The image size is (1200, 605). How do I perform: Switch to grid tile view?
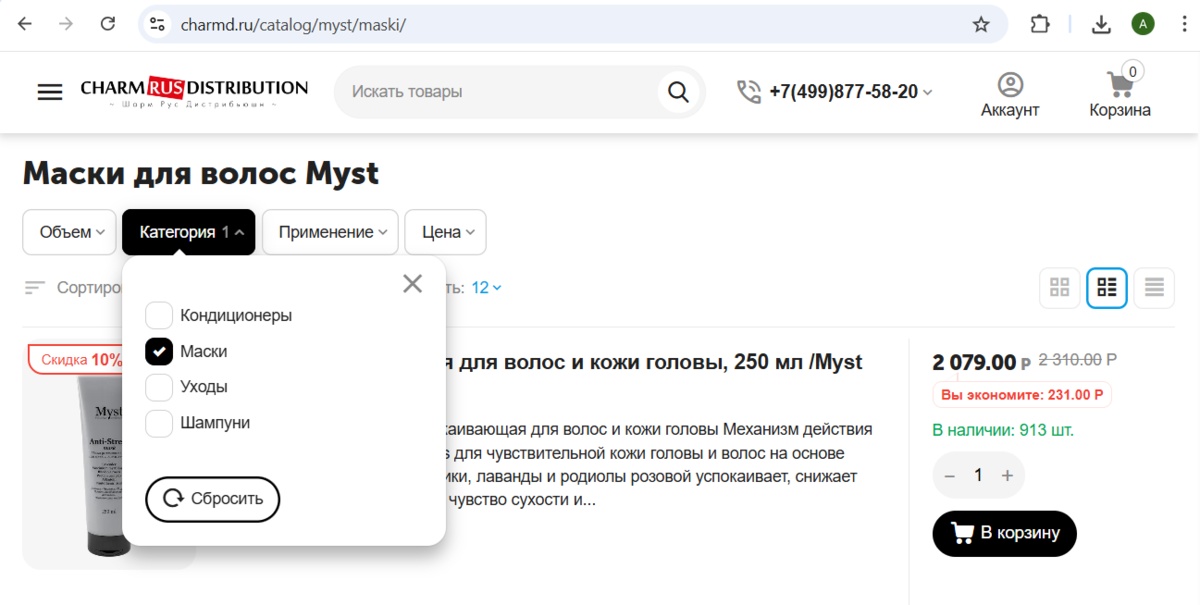[x=1060, y=288]
